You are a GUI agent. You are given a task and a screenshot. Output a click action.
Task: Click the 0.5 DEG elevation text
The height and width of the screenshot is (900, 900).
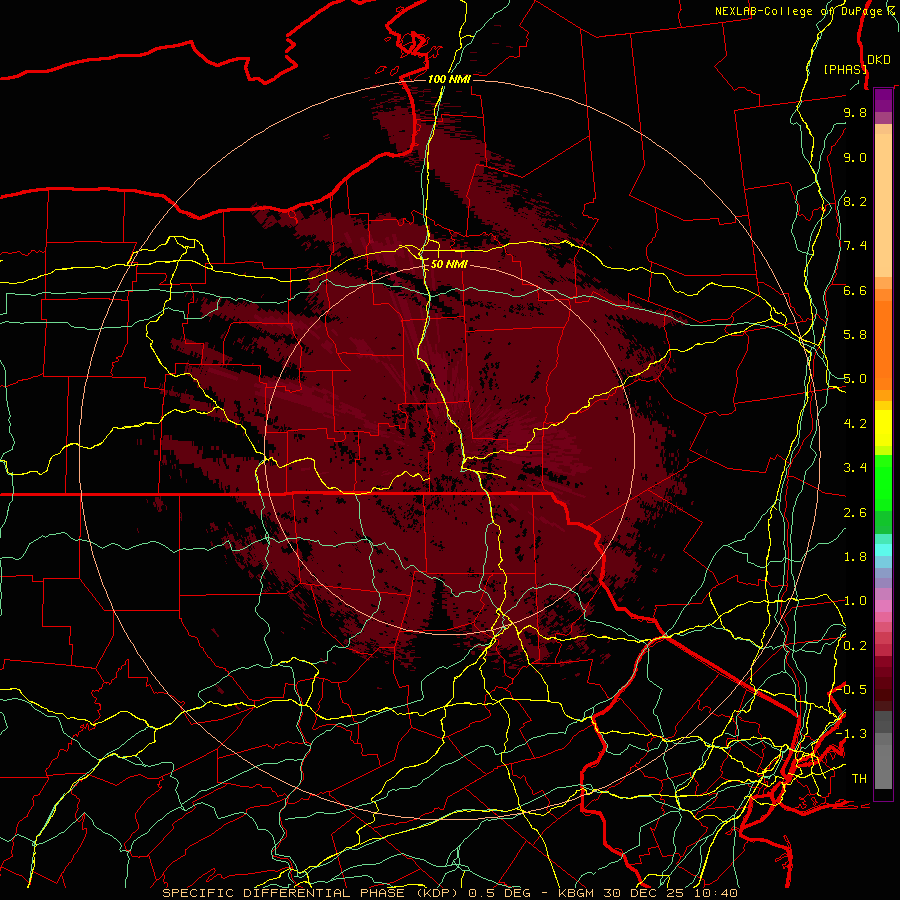(x=501, y=893)
